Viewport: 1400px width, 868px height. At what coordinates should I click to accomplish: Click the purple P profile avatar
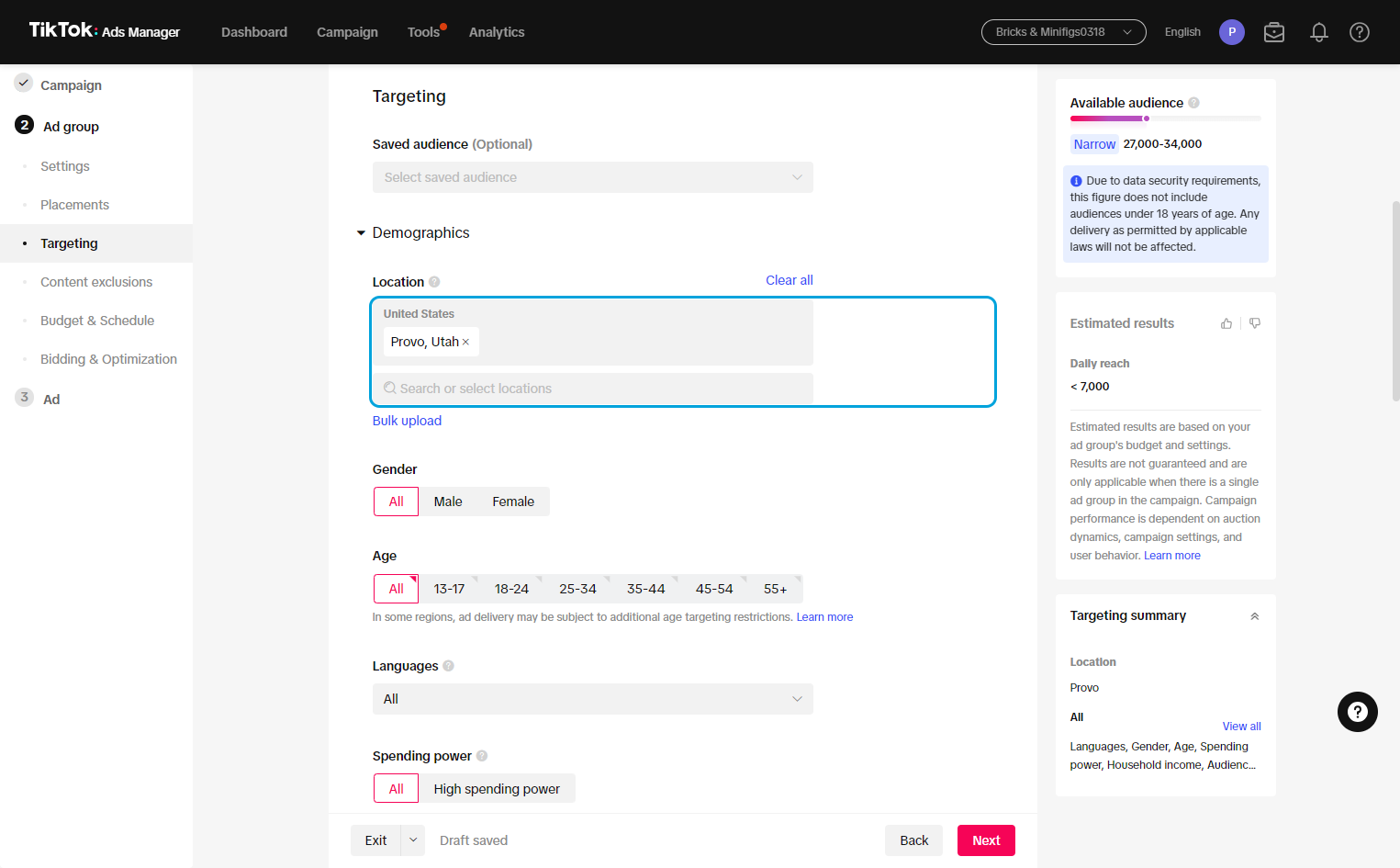pyautogui.click(x=1232, y=32)
